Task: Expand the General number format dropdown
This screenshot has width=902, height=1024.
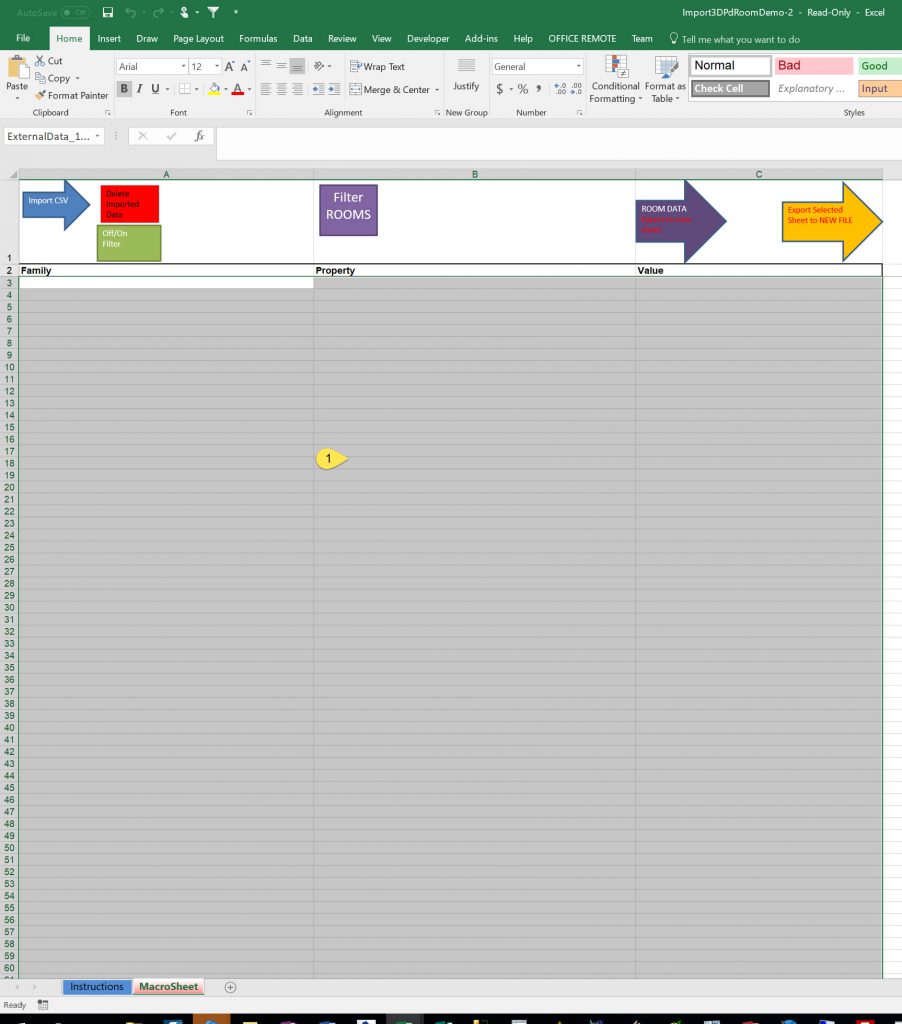Action: click(578, 67)
